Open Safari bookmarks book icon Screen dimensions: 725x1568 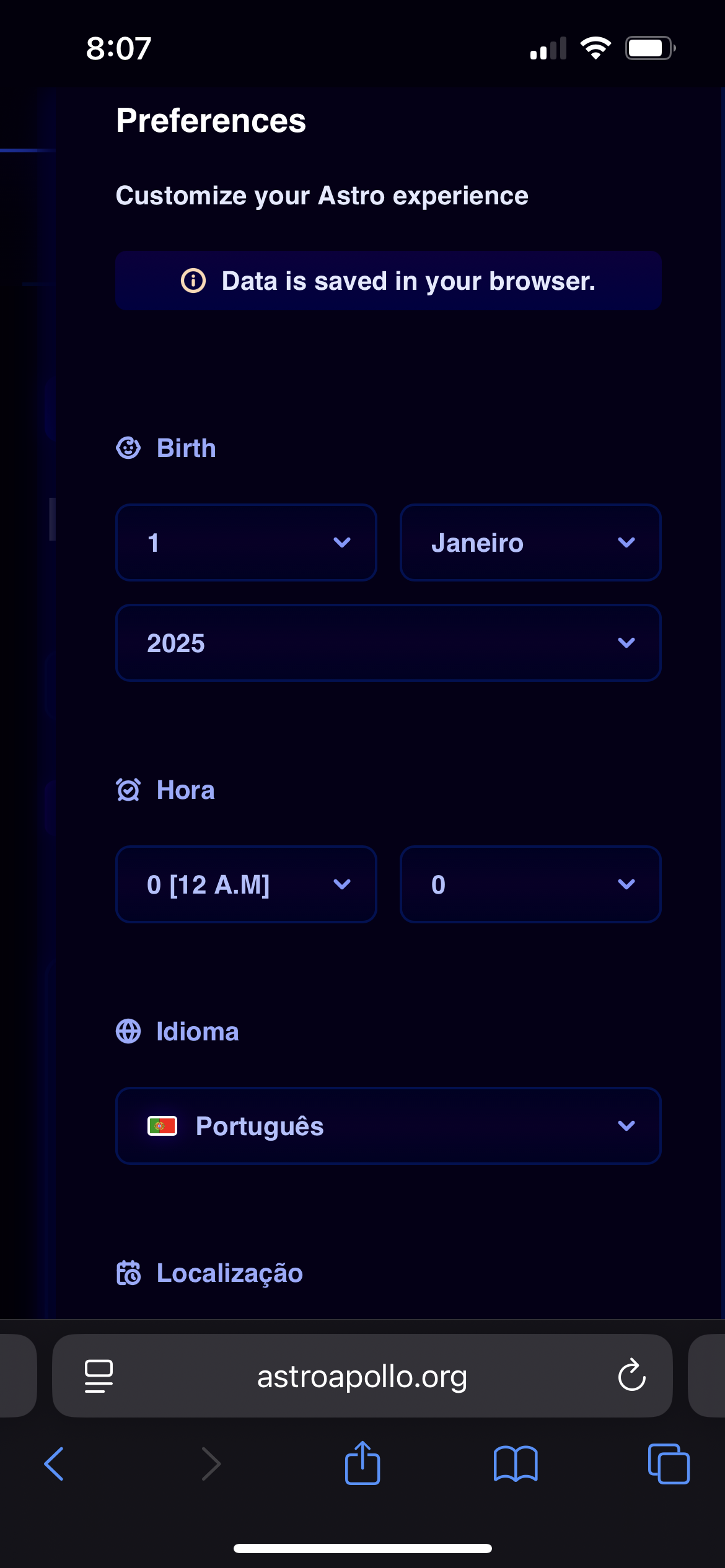click(516, 1464)
